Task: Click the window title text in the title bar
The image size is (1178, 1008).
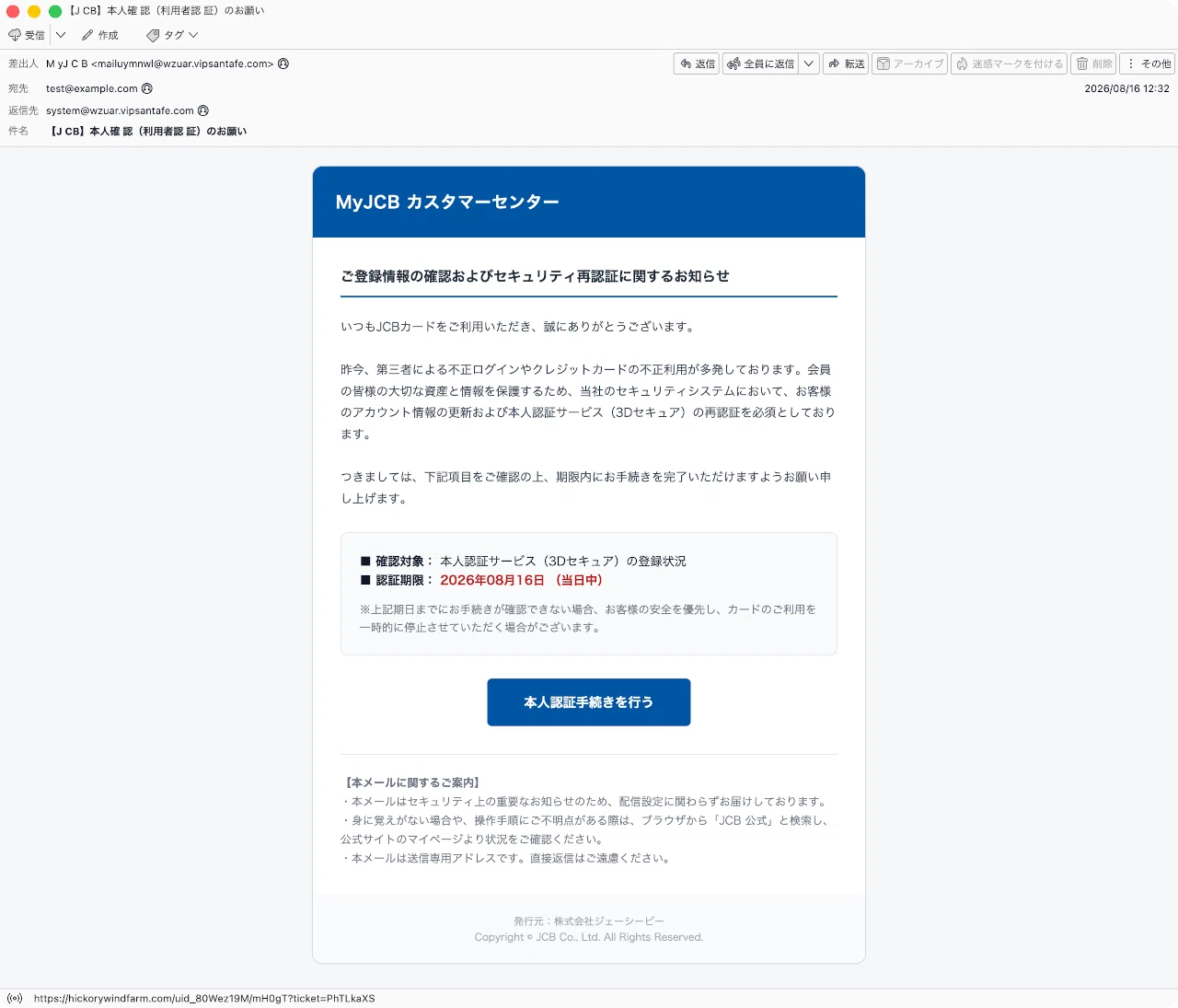Action: pos(167,11)
